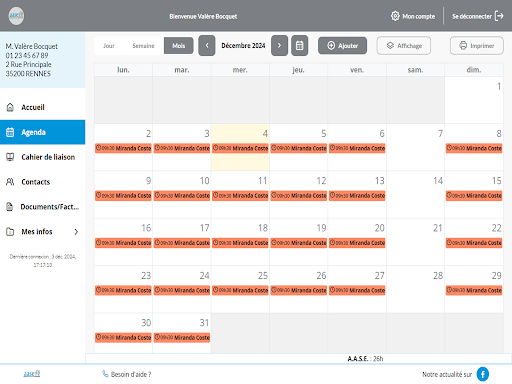Click the Bienvenue Valère Bocquet header text

click(x=203, y=16)
